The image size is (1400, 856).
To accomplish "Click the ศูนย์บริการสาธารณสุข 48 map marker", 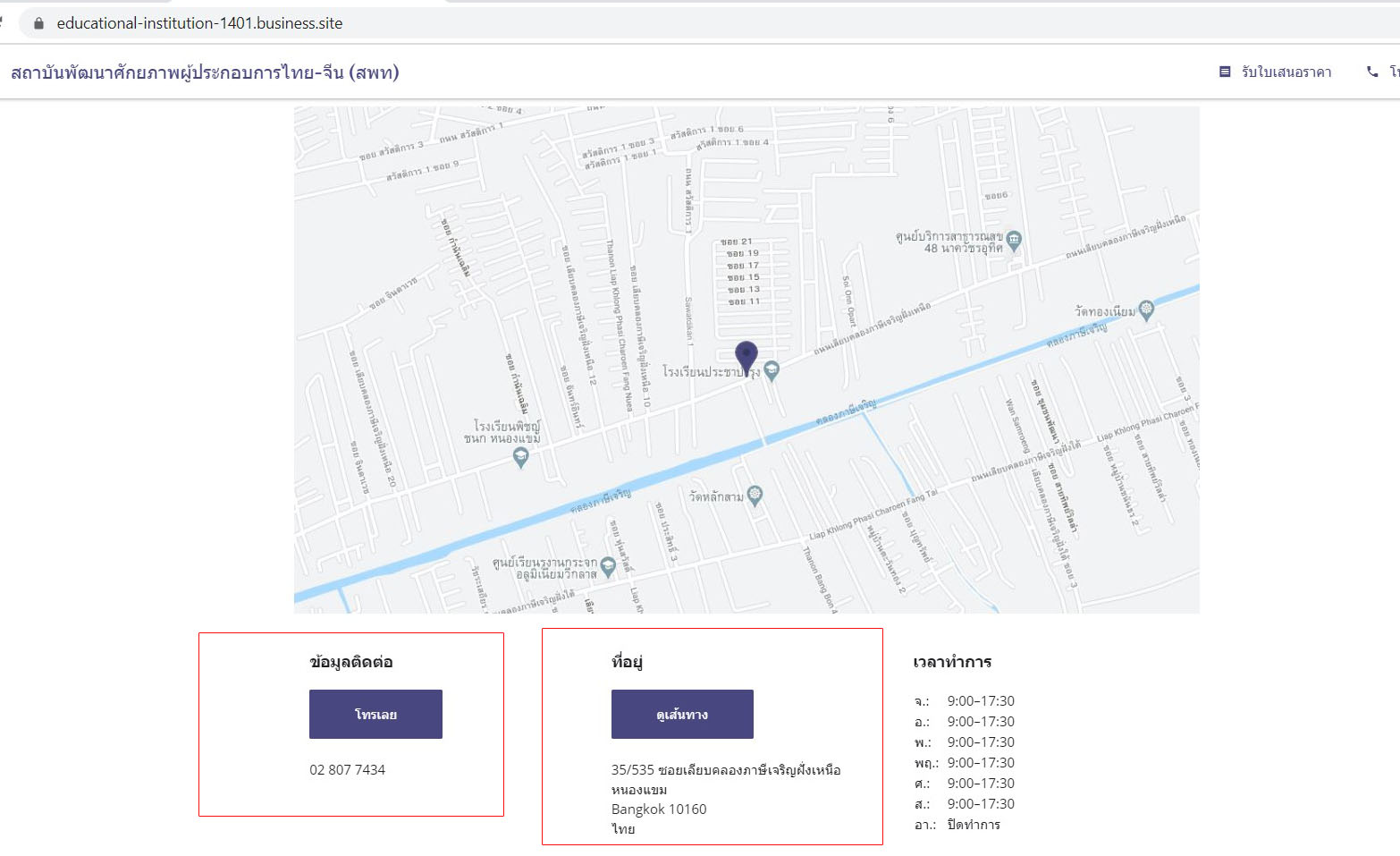I will tap(1014, 240).
